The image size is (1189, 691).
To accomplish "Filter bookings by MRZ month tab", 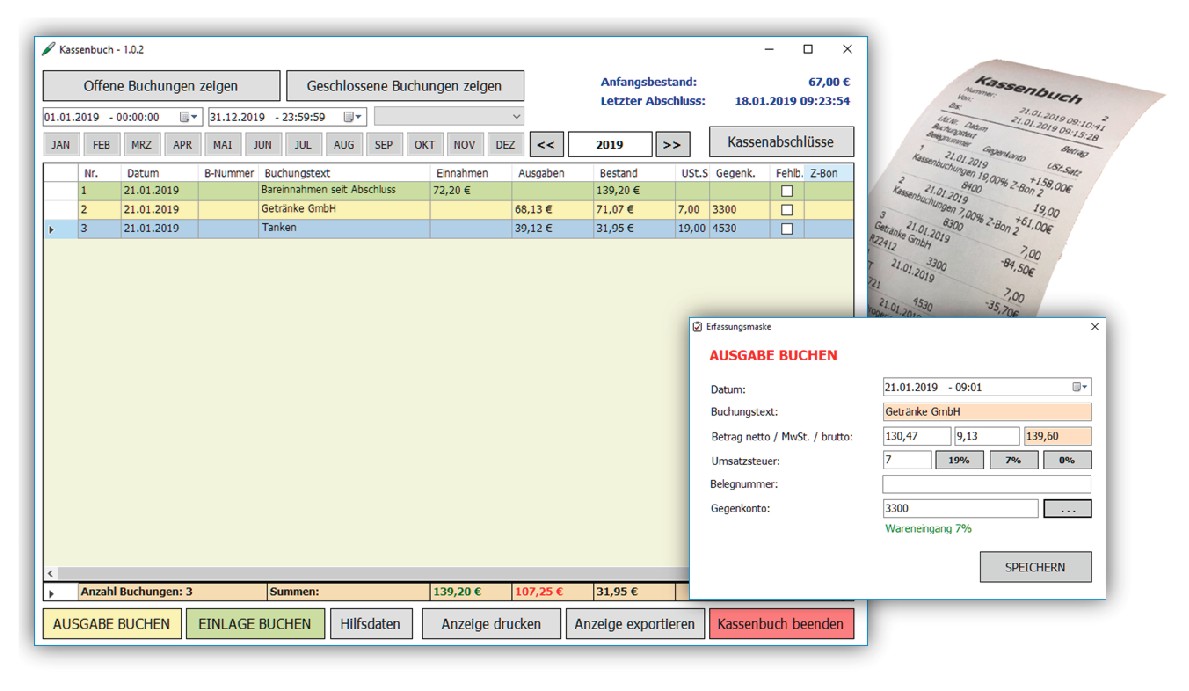I will (x=142, y=145).
